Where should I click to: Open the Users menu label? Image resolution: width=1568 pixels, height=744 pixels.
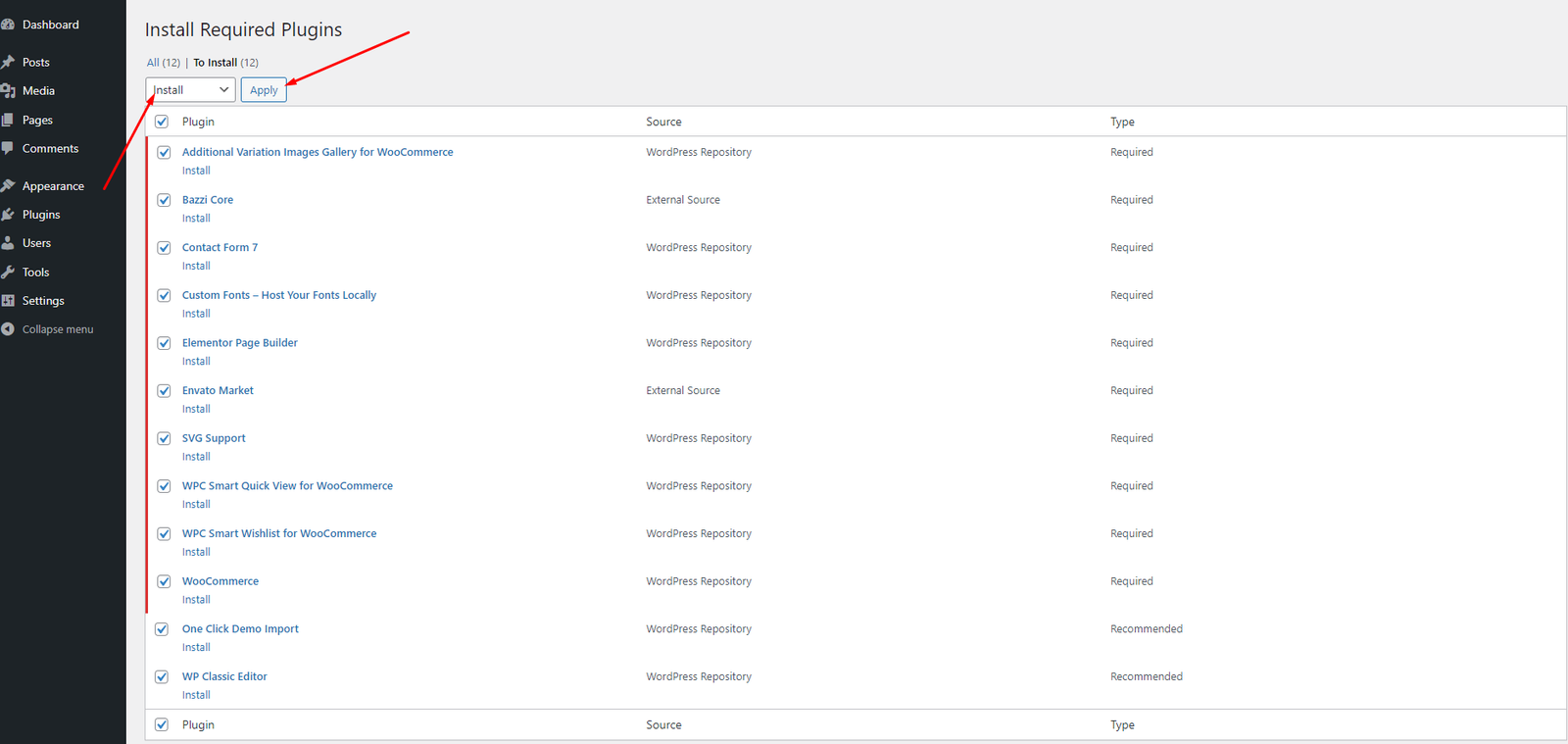(x=36, y=243)
